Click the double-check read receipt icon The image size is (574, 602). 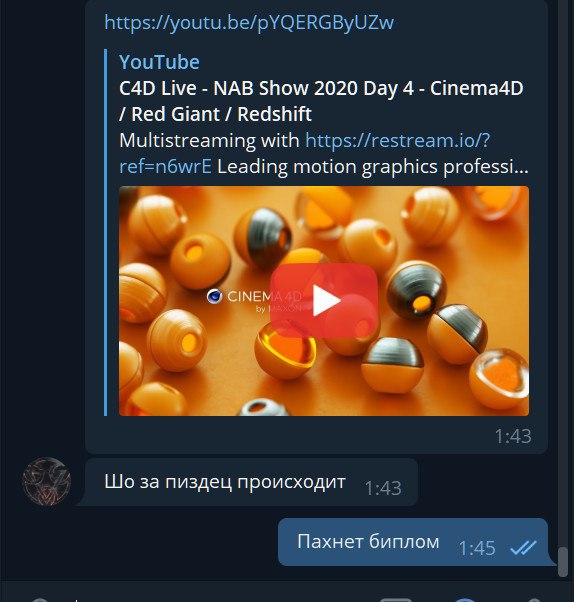pyautogui.click(x=523, y=548)
